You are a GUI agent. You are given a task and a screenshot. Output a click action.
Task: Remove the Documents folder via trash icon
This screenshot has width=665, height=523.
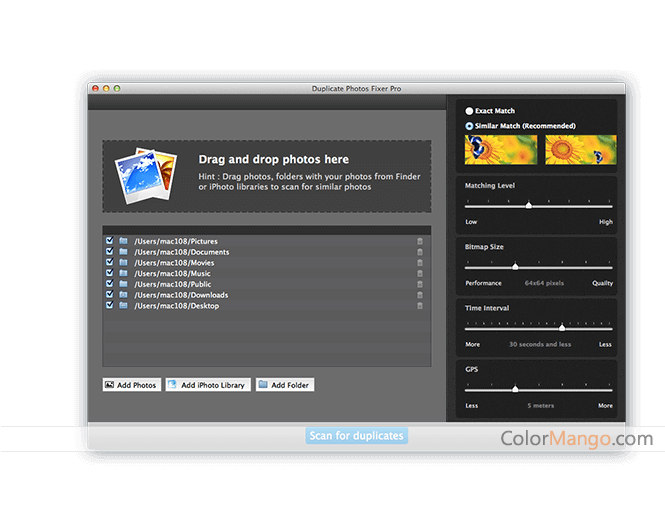tap(420, 252)
